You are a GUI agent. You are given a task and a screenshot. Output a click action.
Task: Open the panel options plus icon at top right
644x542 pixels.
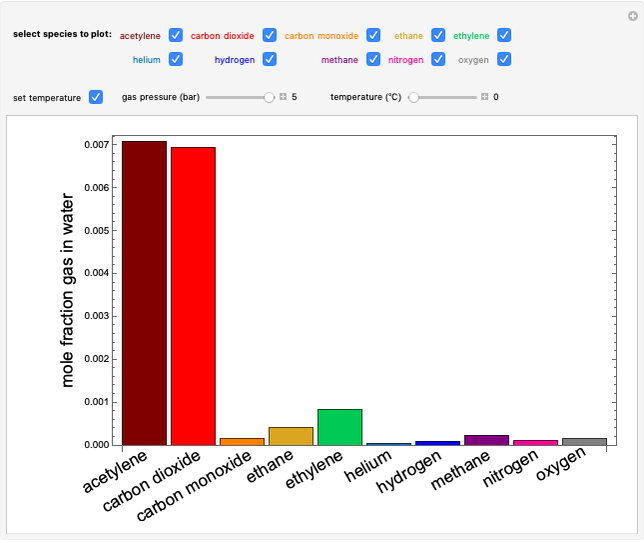click(x=632, y=15)
